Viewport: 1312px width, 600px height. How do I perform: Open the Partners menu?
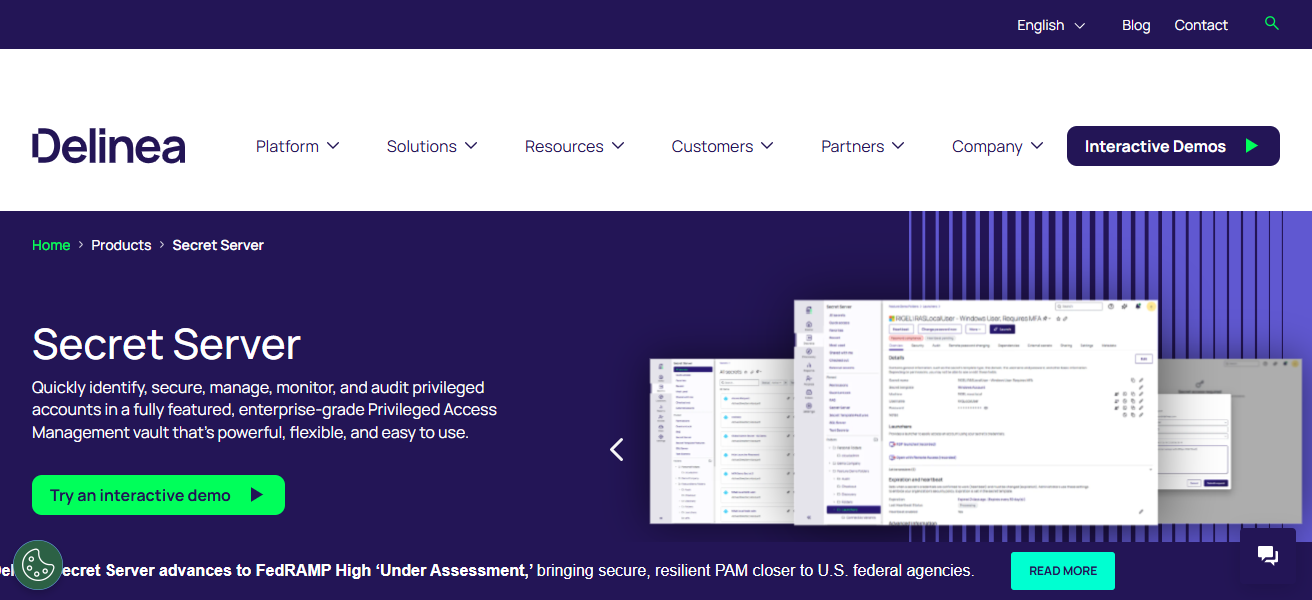click(x=862, y=146)
